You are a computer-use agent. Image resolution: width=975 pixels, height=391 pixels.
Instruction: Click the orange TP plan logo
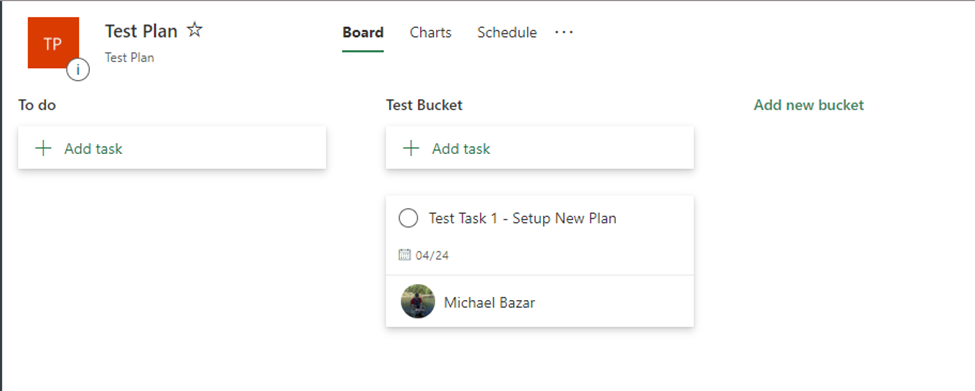(53, 42)
